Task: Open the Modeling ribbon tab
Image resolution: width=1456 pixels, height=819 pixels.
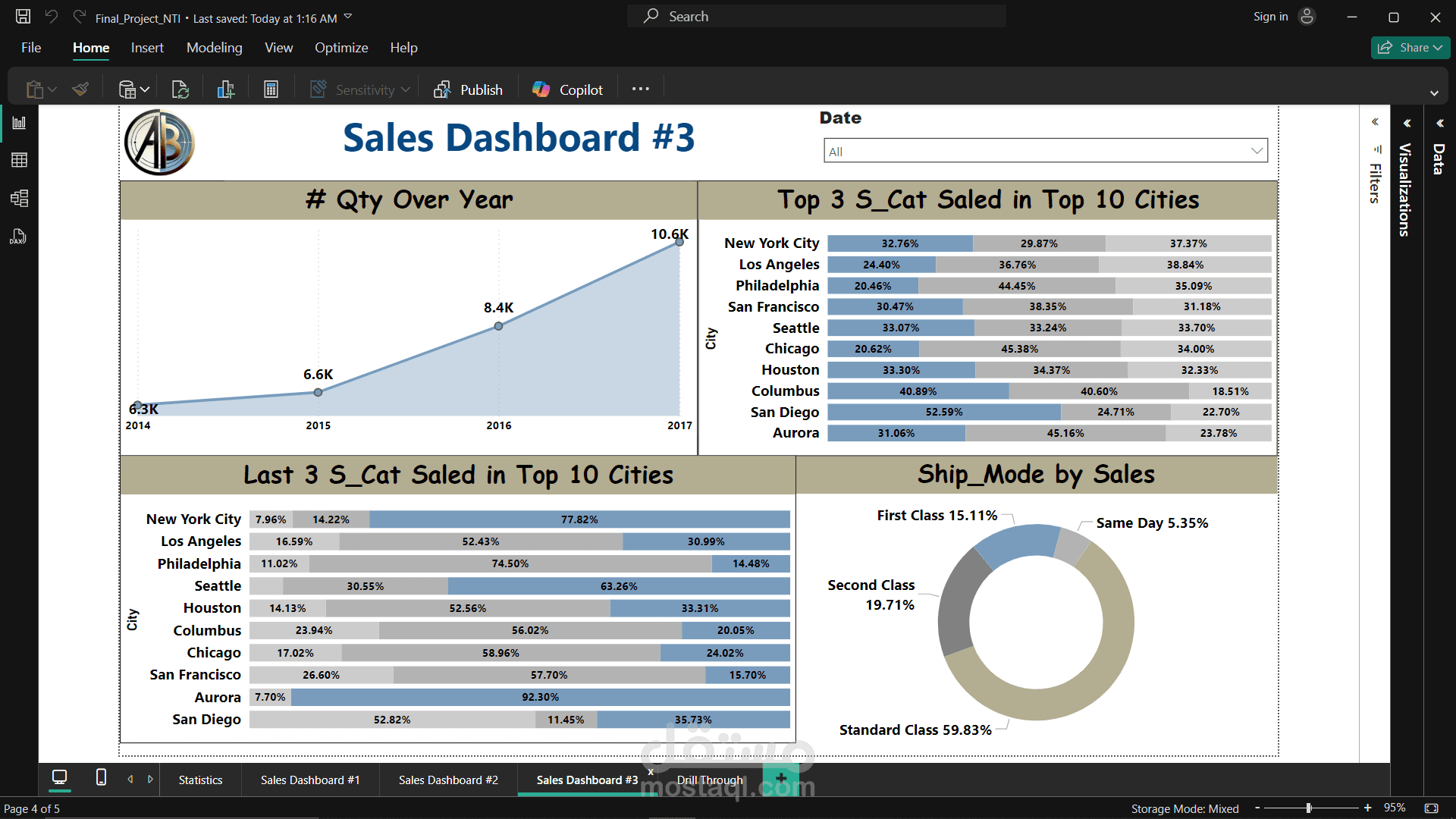Action: click(x=214, y=48)
